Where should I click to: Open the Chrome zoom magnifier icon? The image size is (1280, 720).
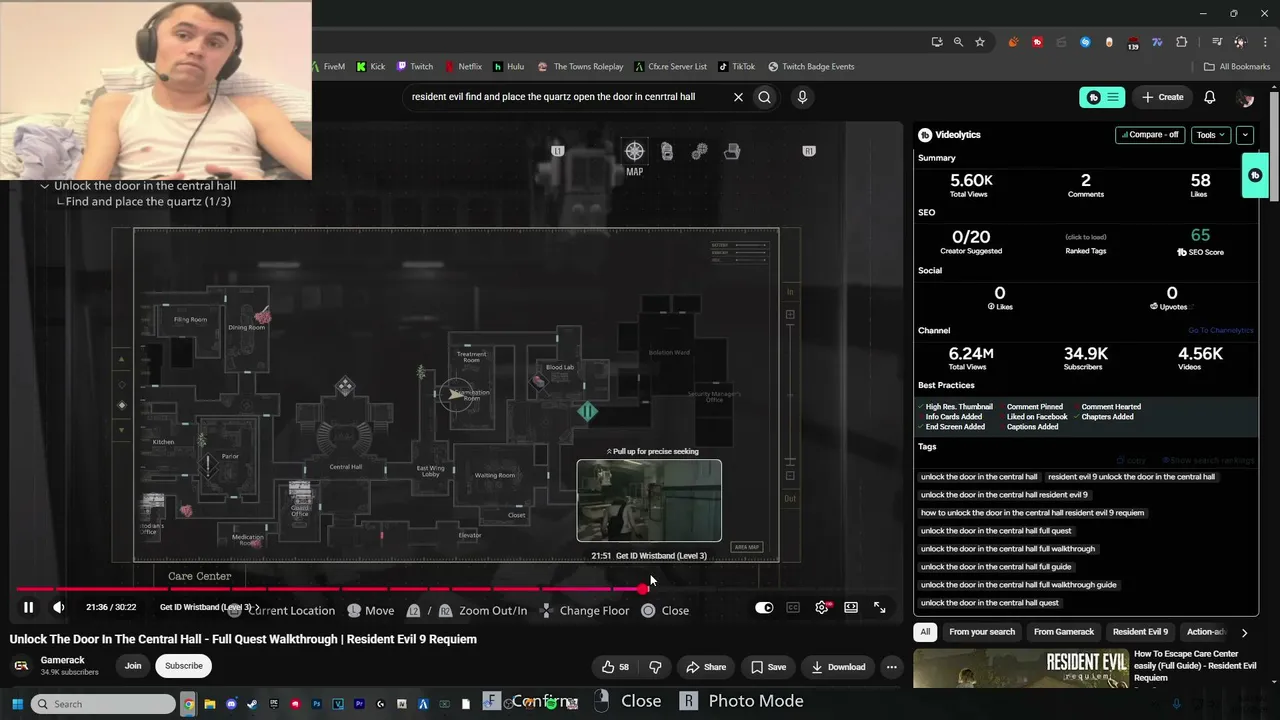[958, 42]
